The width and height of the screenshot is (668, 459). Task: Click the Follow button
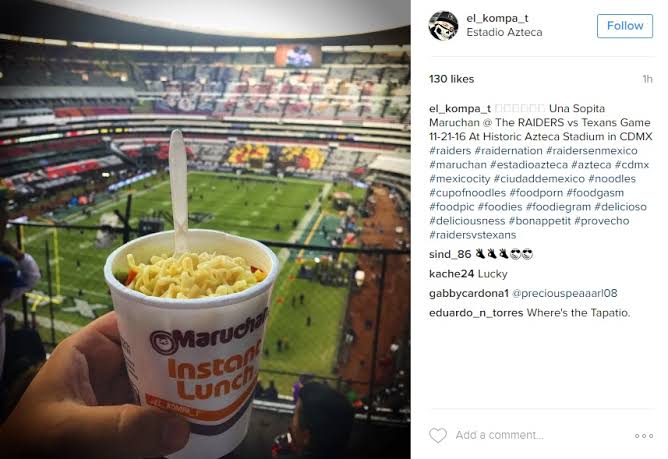[x=625, y=26]
